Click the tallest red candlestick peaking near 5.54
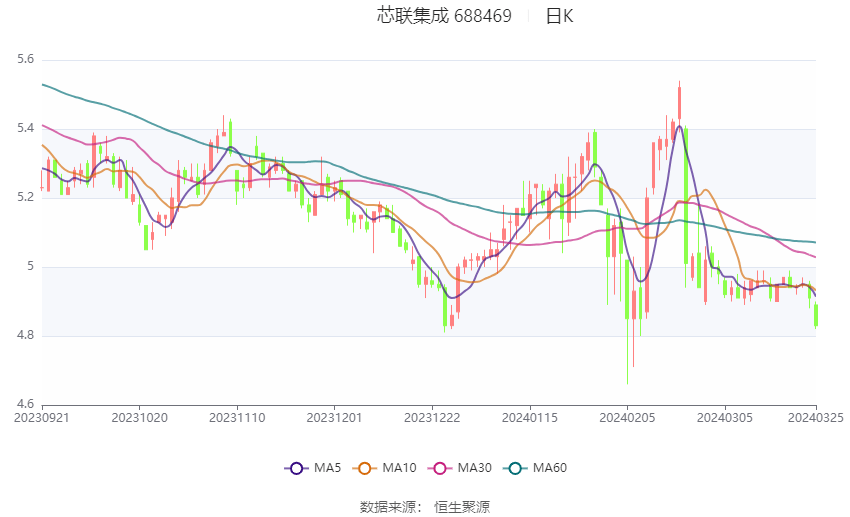This screenshot has width=850, height=517. coord(679,103)
